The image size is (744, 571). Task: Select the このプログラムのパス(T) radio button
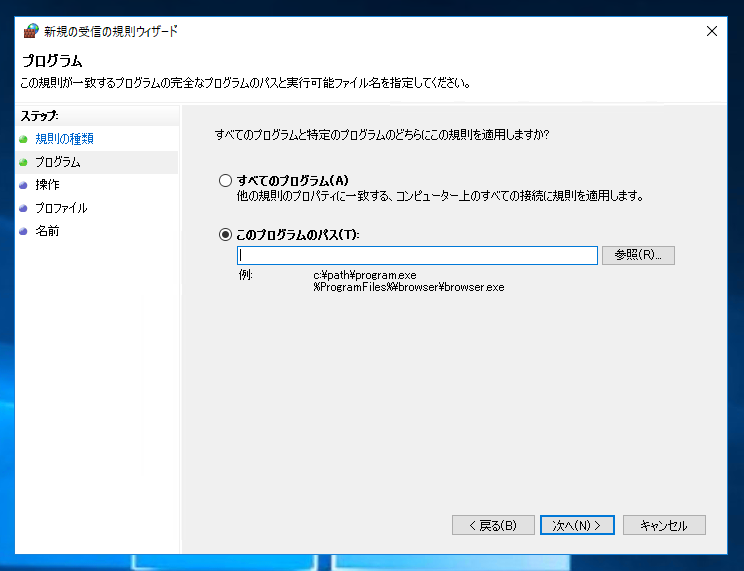pos(225,234)
